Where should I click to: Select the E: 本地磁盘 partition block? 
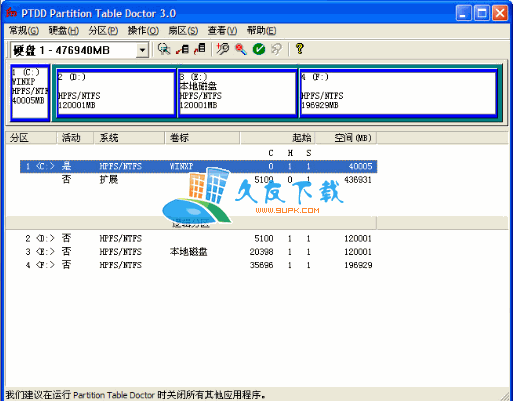tap(237, 93)
